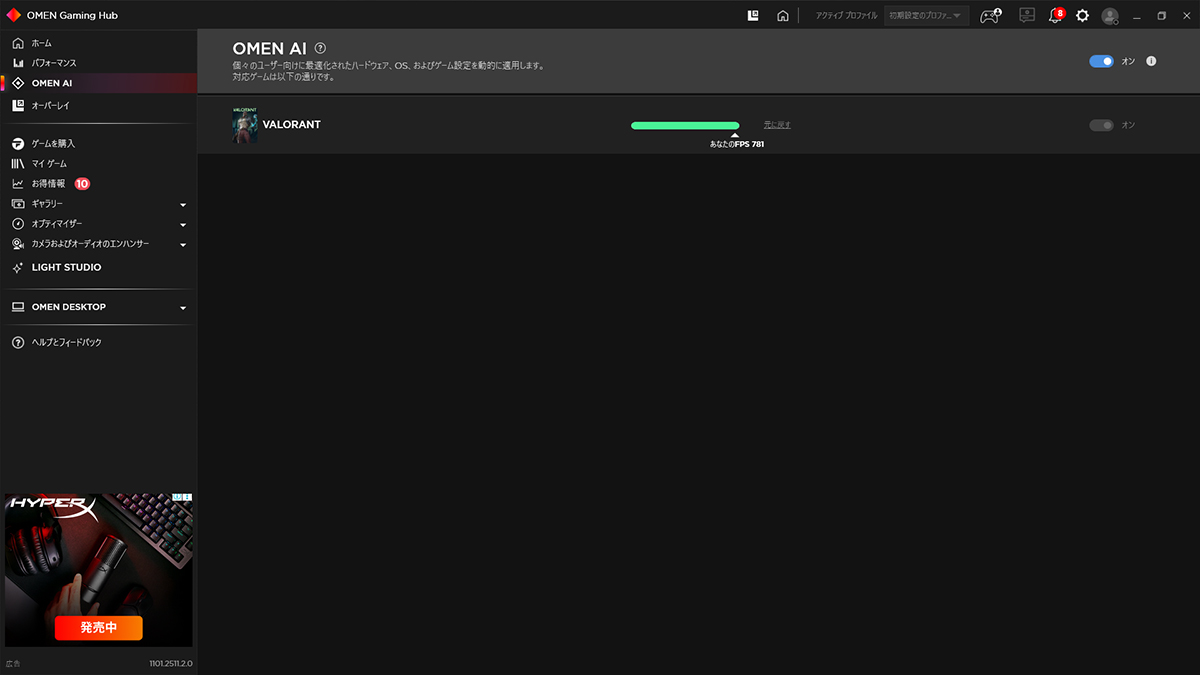This screenshot has height=675, width=1200.
Task: Click the game controller icon in header
Action: (x=989, y=16)
